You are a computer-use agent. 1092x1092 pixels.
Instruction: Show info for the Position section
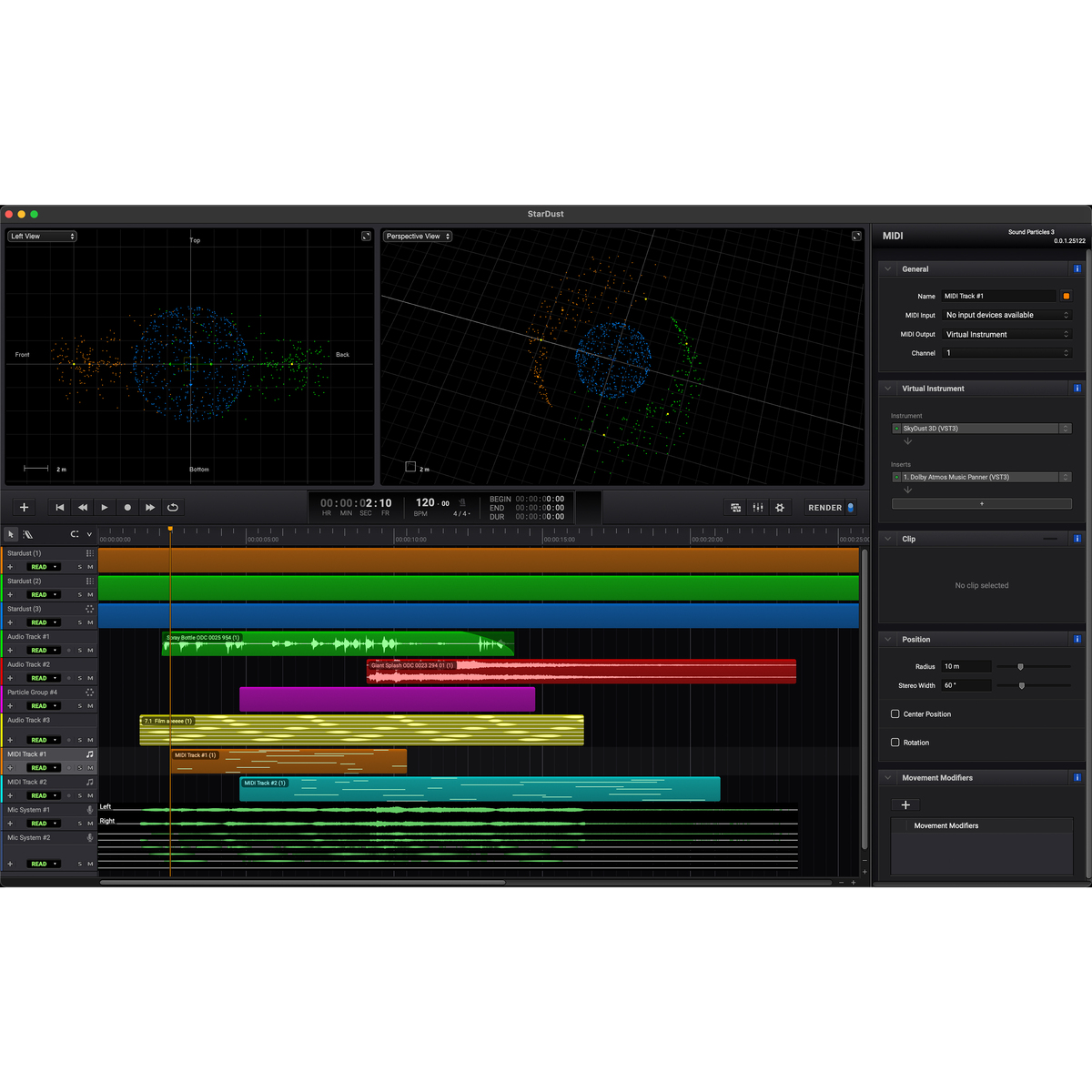pyautogui.click(x=1077, y=640)
